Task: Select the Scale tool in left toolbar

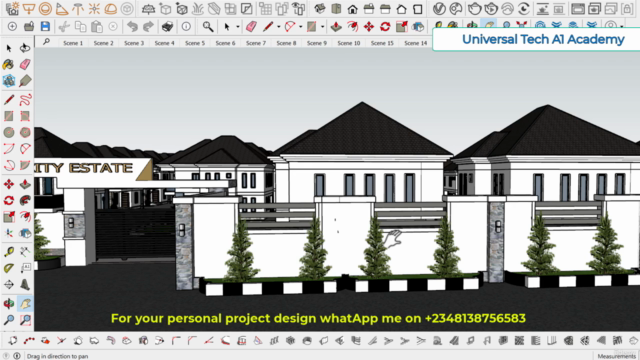Action: [x=9, y=217]
